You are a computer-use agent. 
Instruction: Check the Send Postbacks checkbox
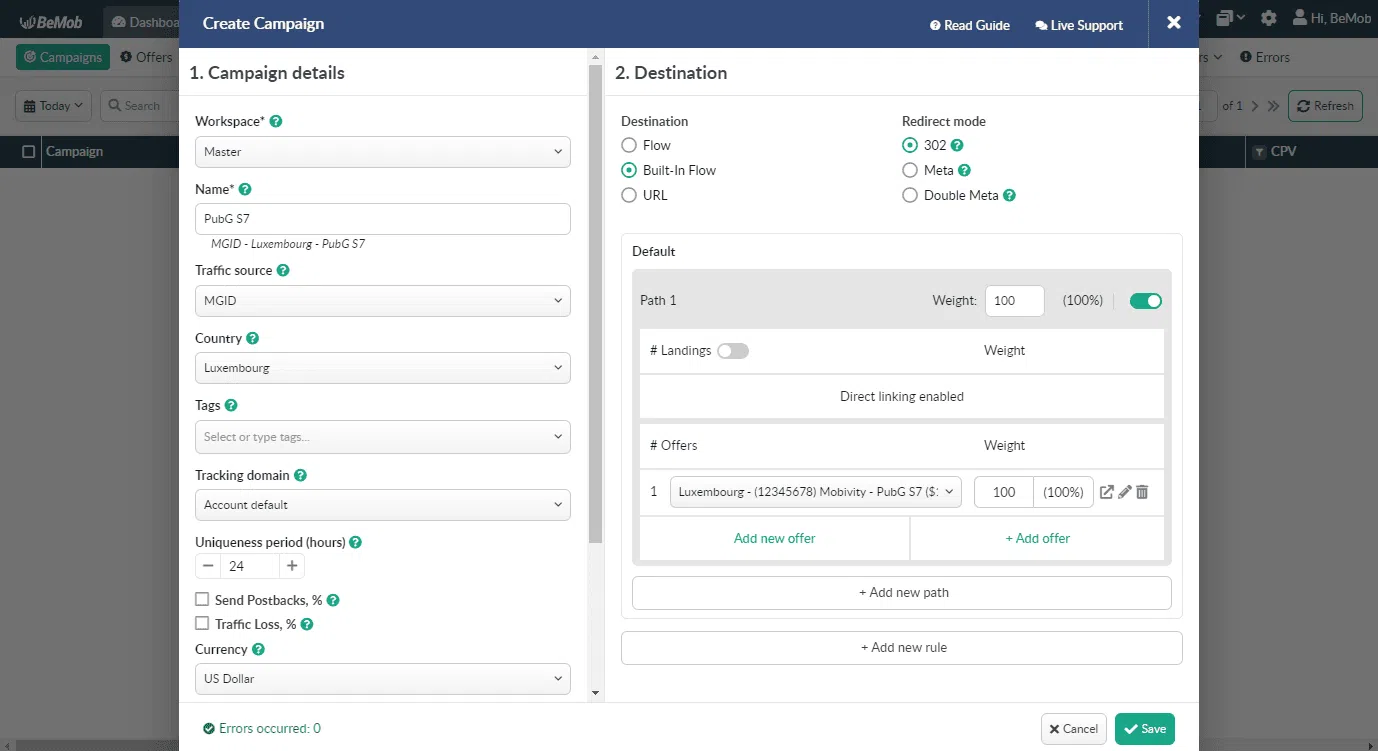tap(202, 600)
